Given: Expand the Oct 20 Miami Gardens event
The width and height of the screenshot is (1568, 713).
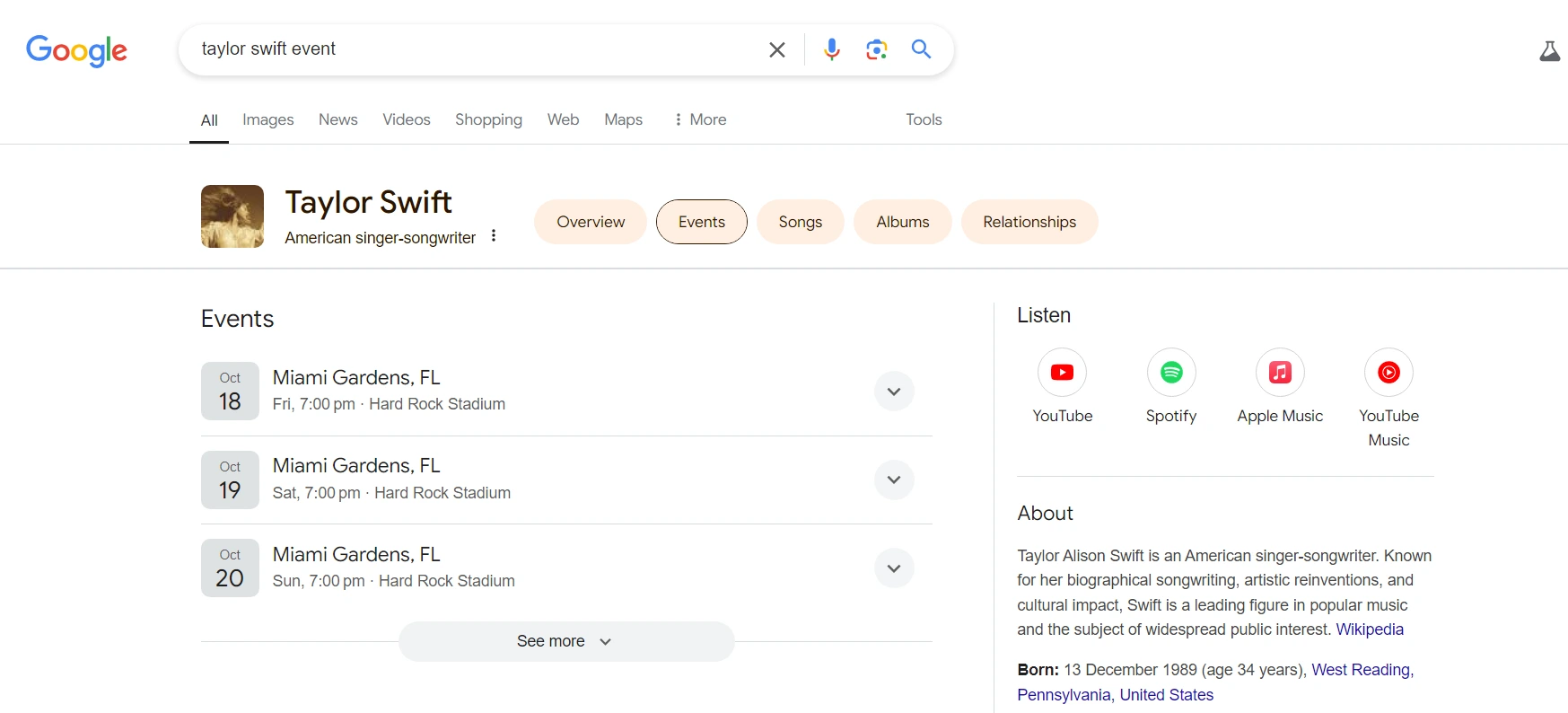Looking at the screenshot, I should tap(893, 568).
